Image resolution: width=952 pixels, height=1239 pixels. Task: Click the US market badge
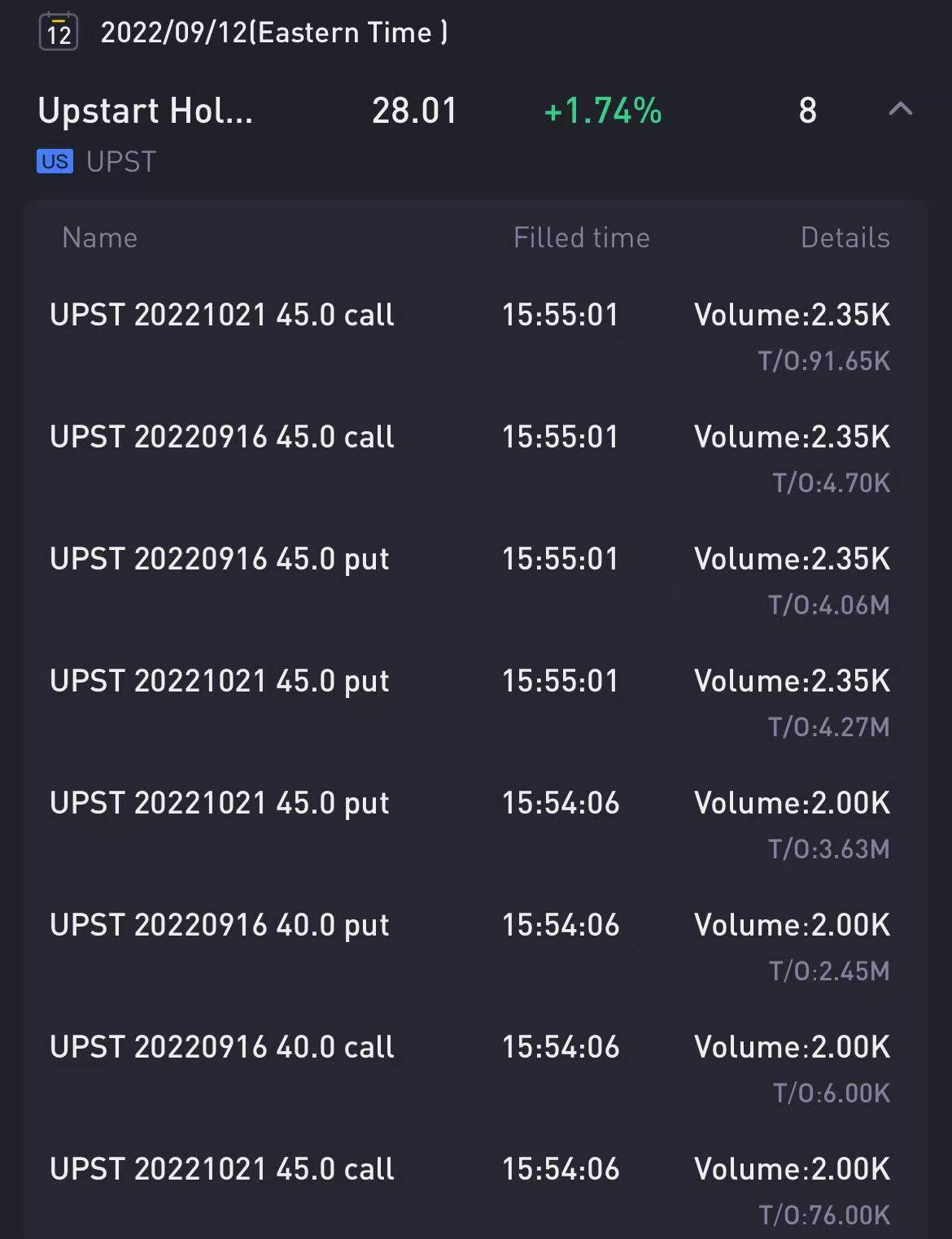point(55,162)
